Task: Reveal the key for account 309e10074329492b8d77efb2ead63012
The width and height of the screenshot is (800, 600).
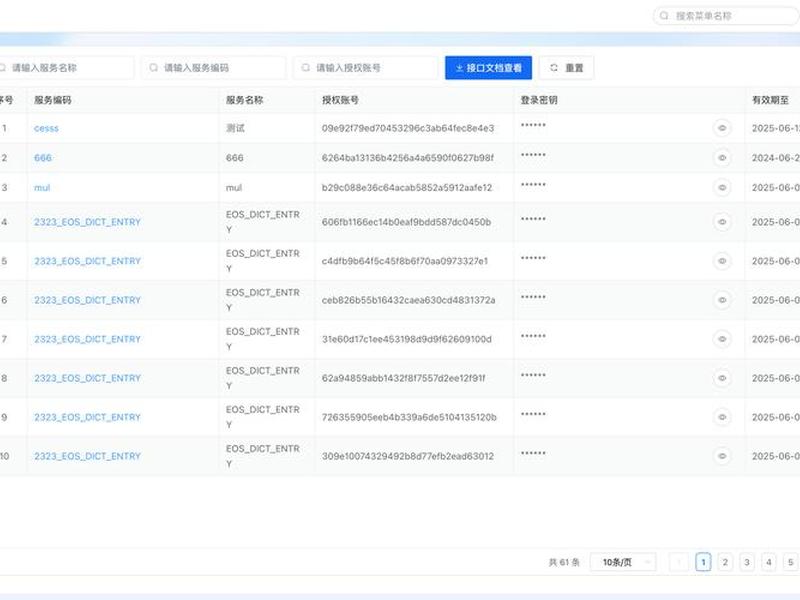Action: tap(722, 456)
